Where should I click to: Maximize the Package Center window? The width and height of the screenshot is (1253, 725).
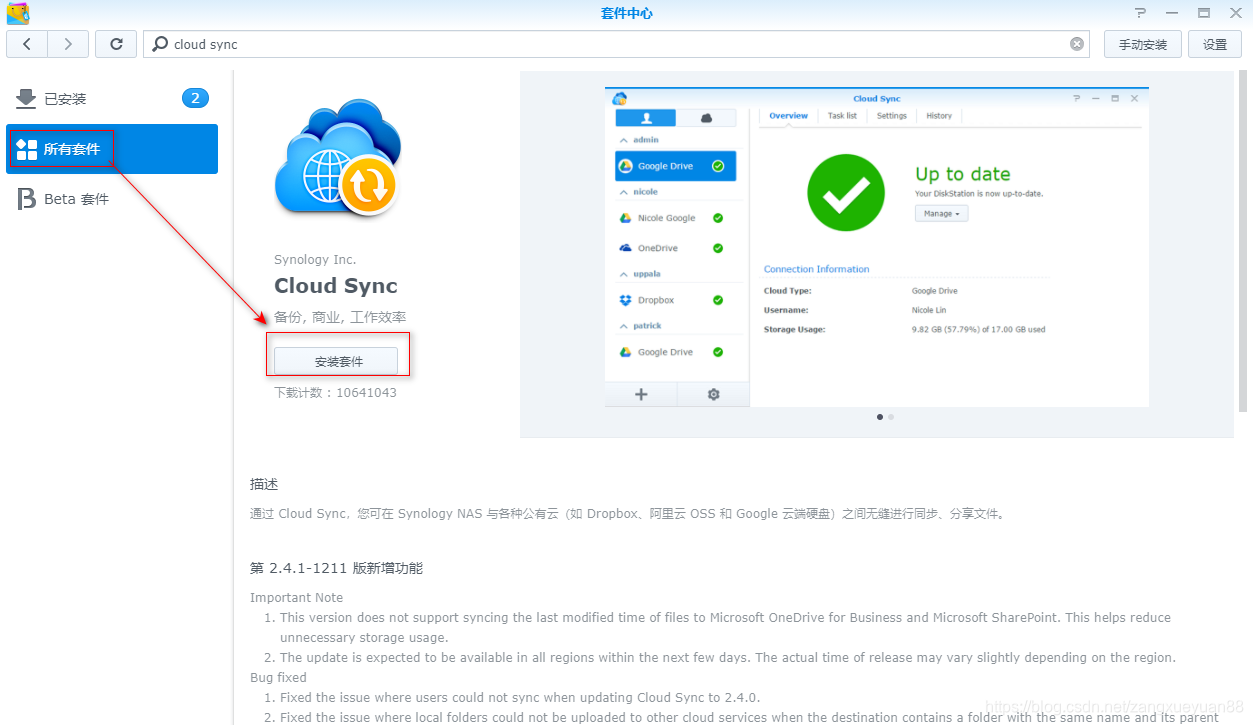(1204, 13)
